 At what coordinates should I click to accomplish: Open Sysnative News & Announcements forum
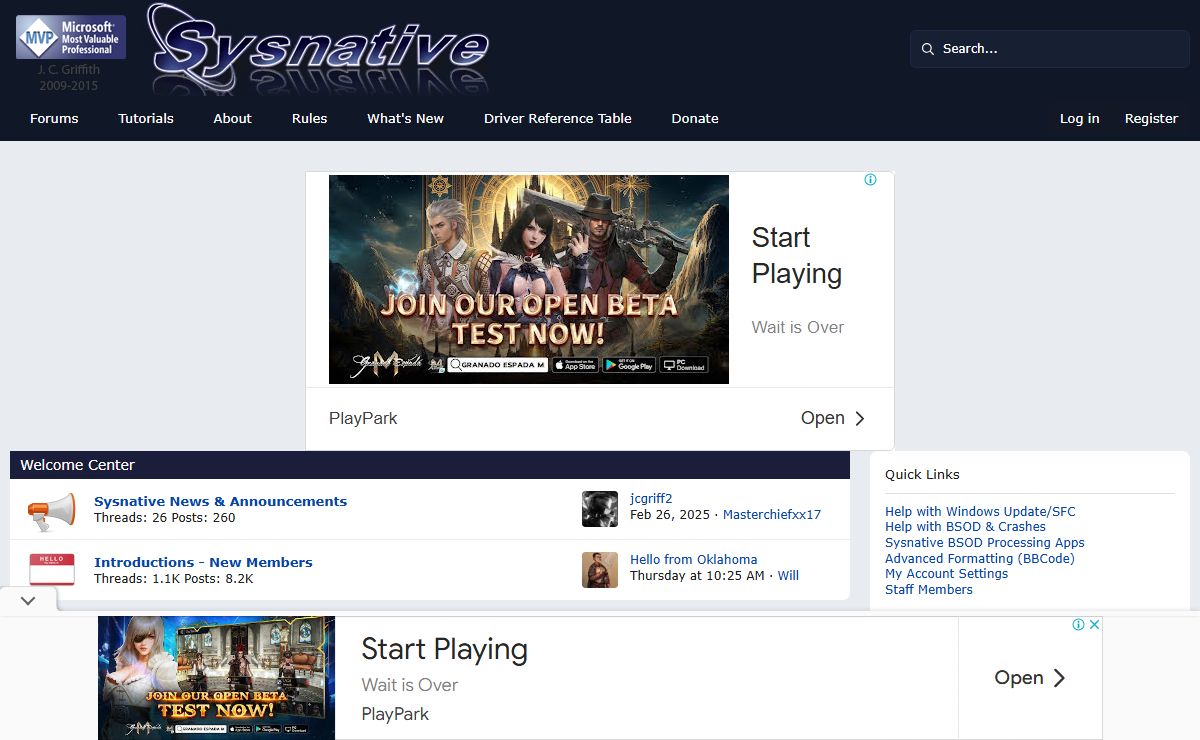pos(220,502)
